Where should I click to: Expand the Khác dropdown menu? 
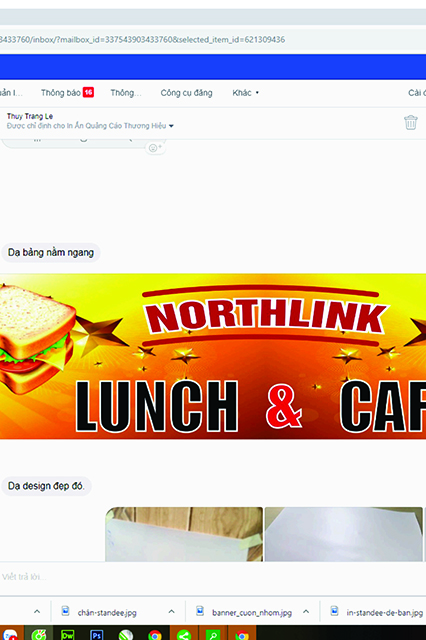tap(246, 93)
